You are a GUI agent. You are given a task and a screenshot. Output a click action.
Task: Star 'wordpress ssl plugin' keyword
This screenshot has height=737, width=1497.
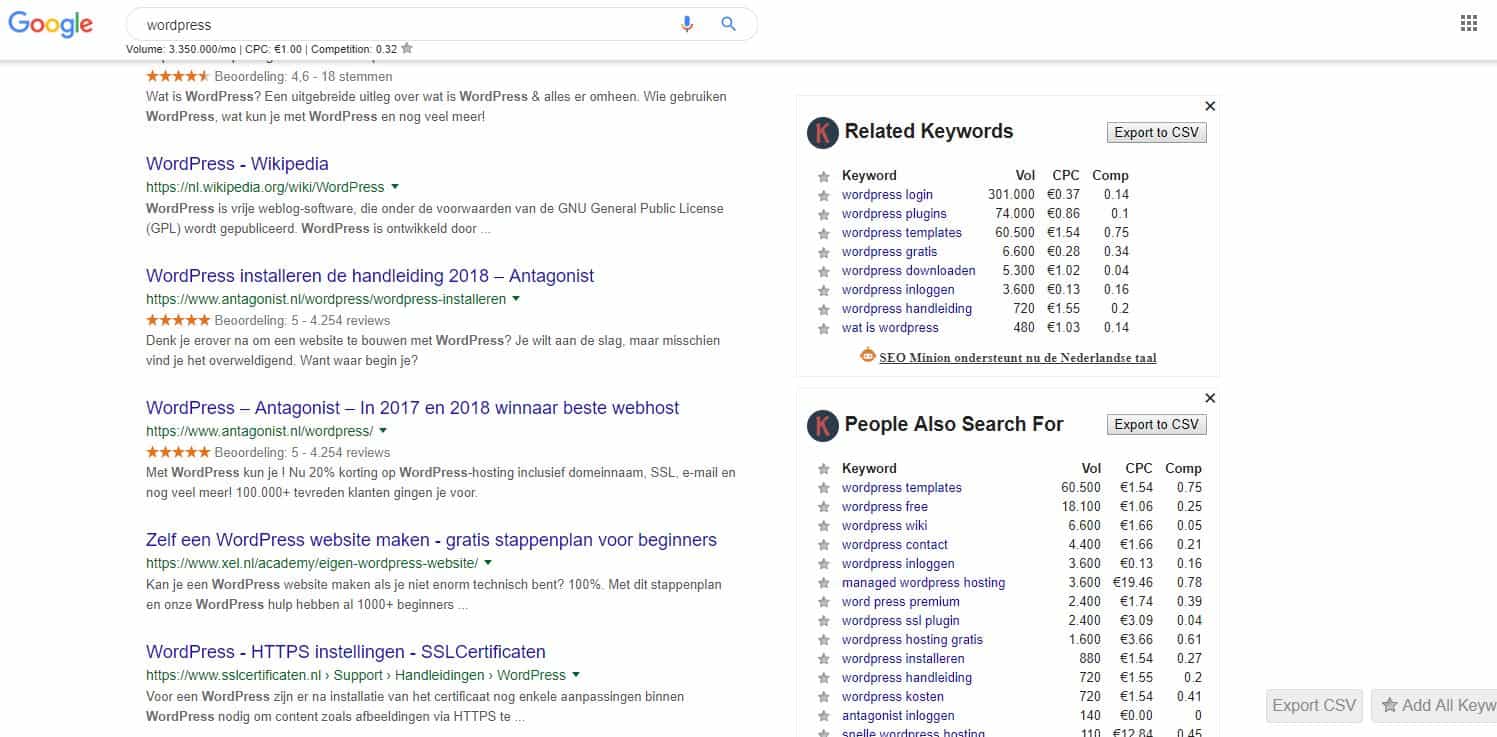click(x=823, y=621)
